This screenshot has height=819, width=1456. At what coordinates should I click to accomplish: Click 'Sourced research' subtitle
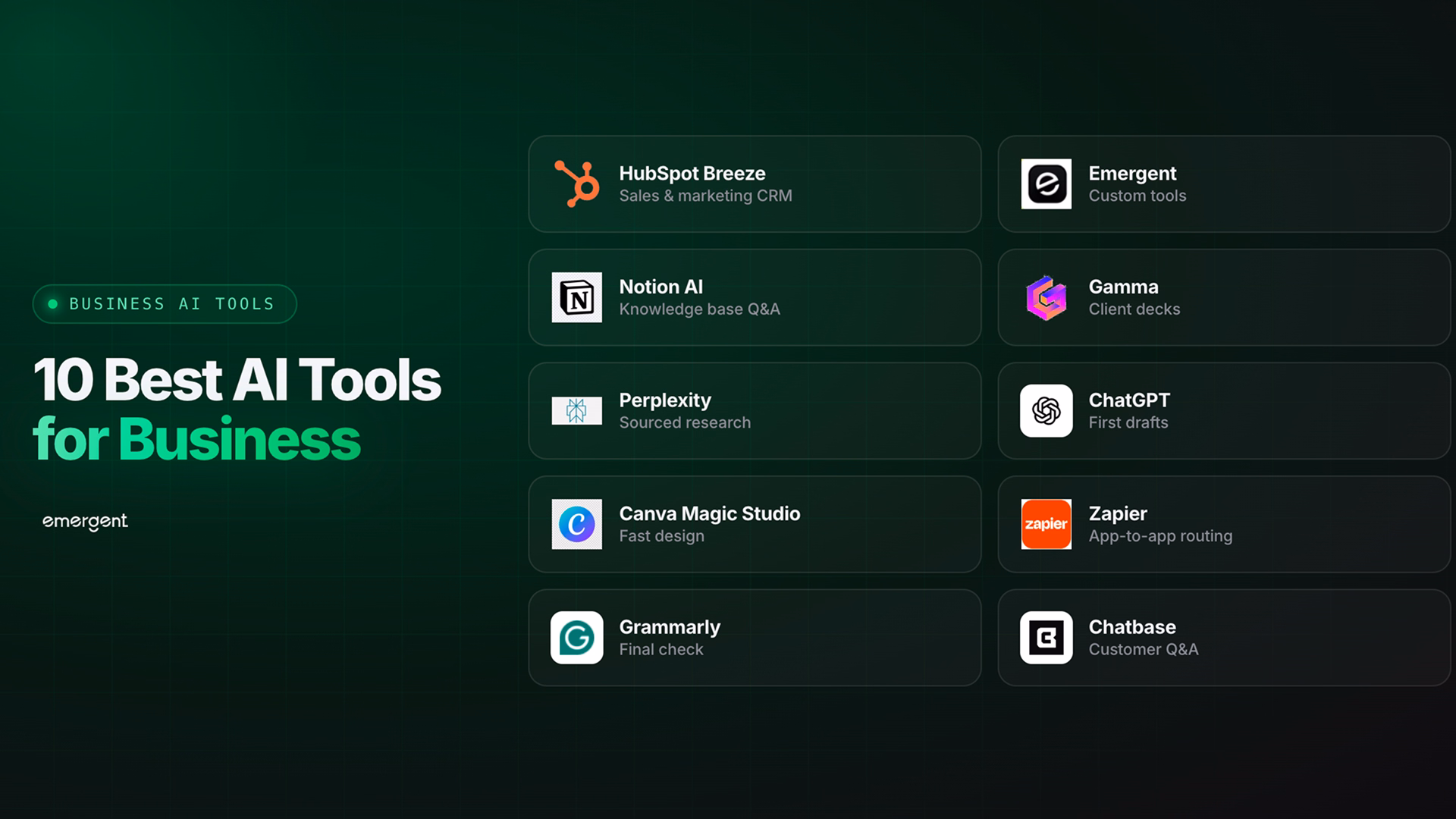tap(685, 422)
